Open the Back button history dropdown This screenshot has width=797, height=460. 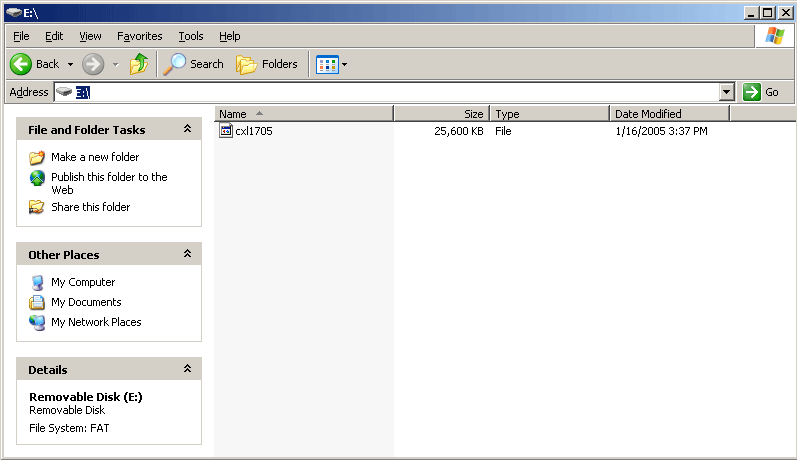71,64
